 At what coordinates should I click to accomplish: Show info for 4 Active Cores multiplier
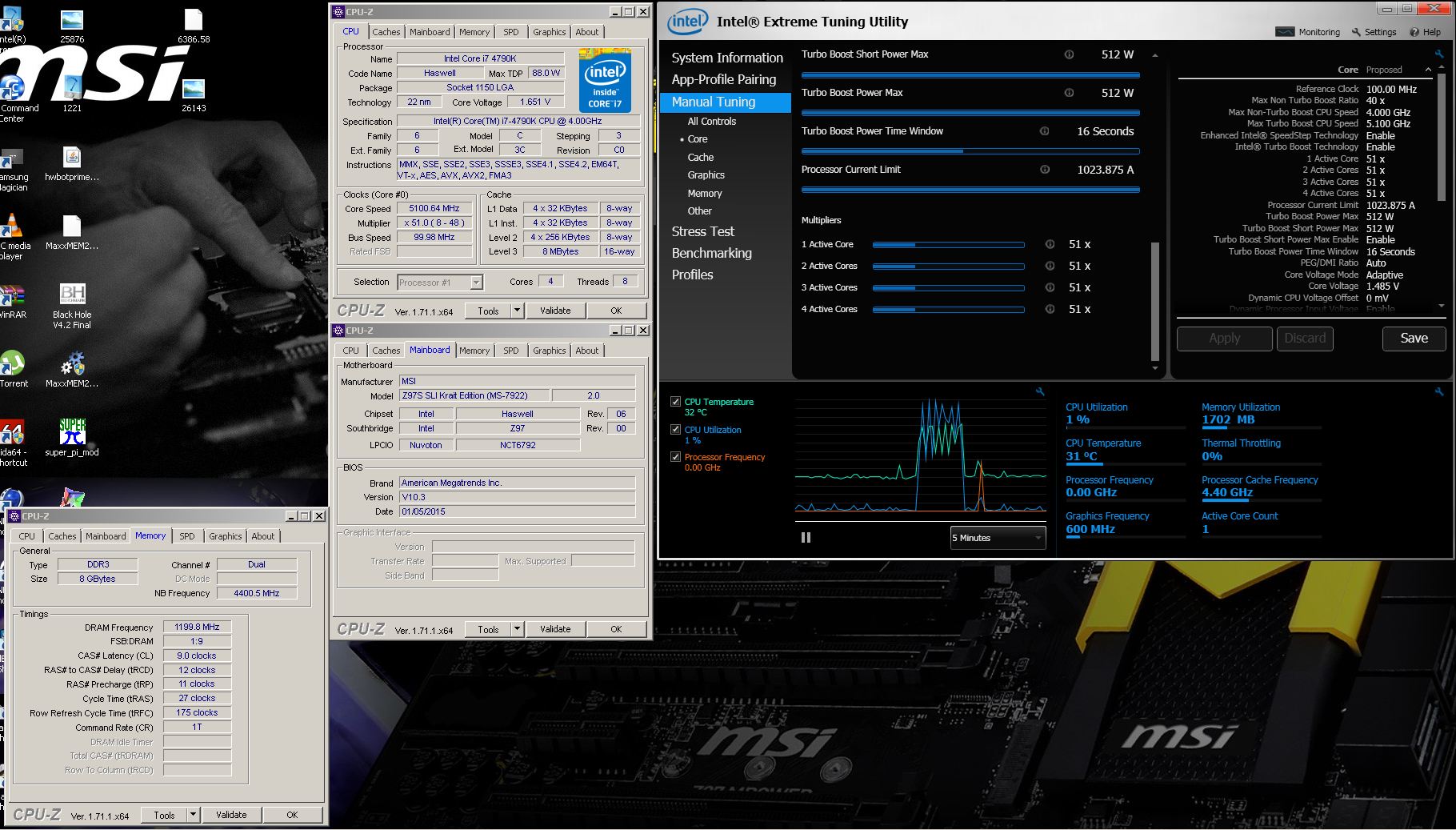point(1050,309)
